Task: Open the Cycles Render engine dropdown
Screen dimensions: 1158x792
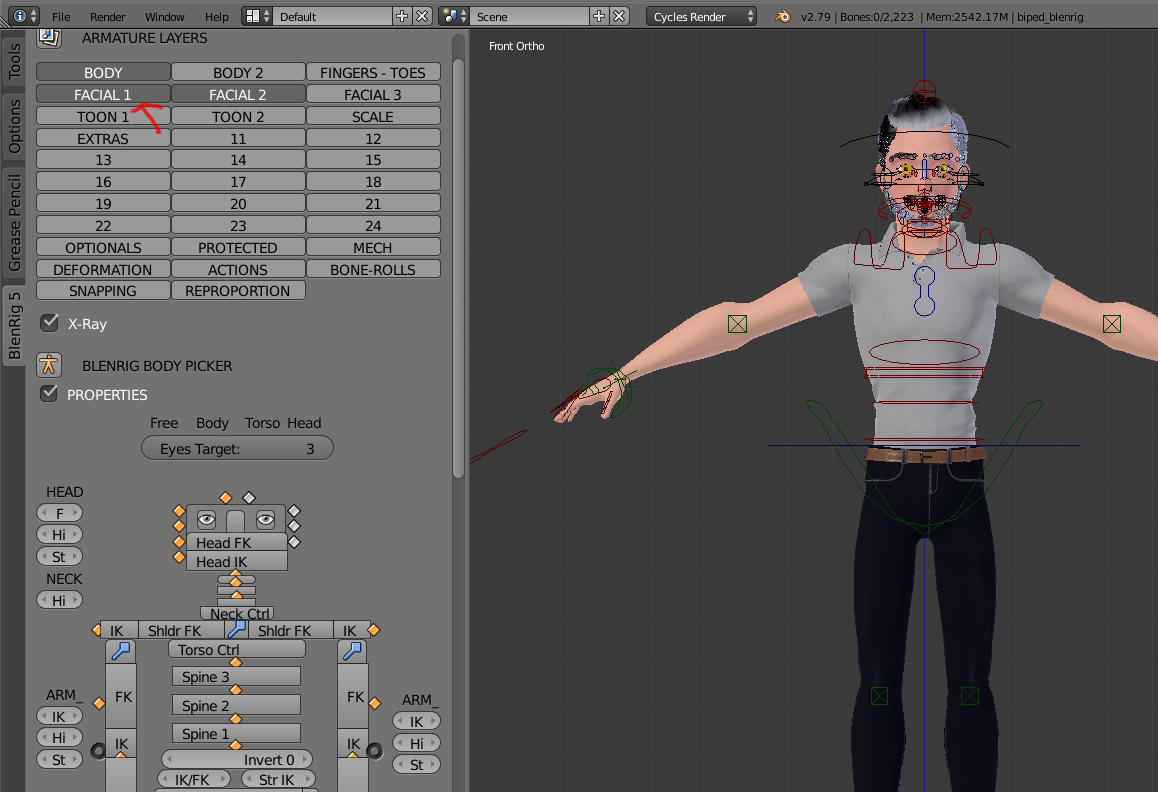Action: click(x=701, y=16)
